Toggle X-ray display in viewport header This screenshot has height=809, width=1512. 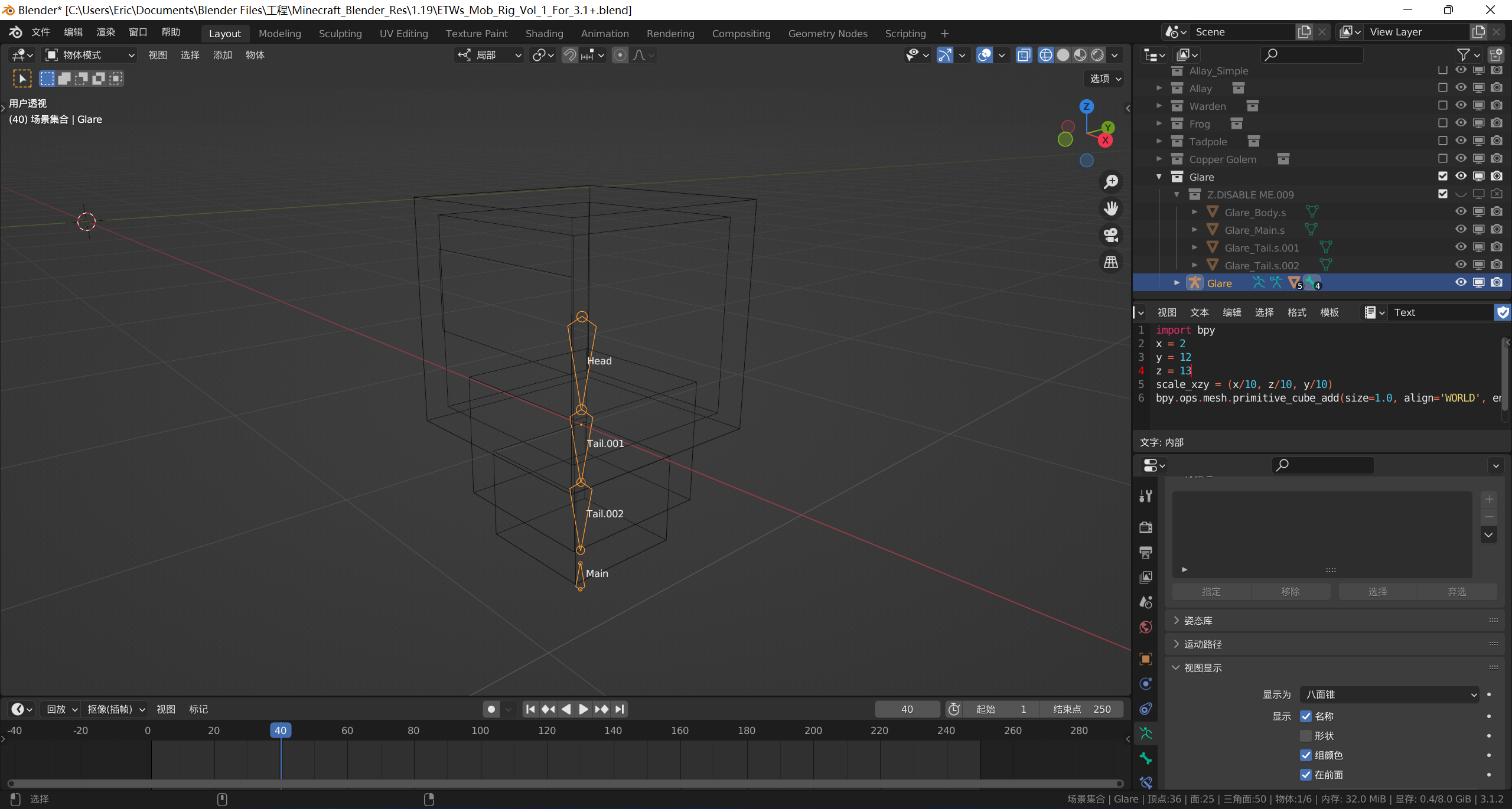[1024, 55]
